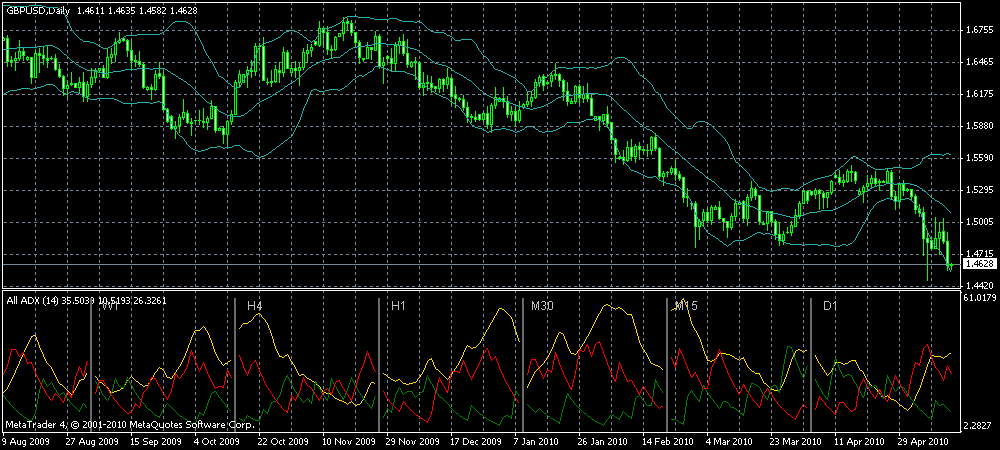Click the 1.6755 price axis label
The width and height of the screenshot is (1000, 450).
coord(979,30)
